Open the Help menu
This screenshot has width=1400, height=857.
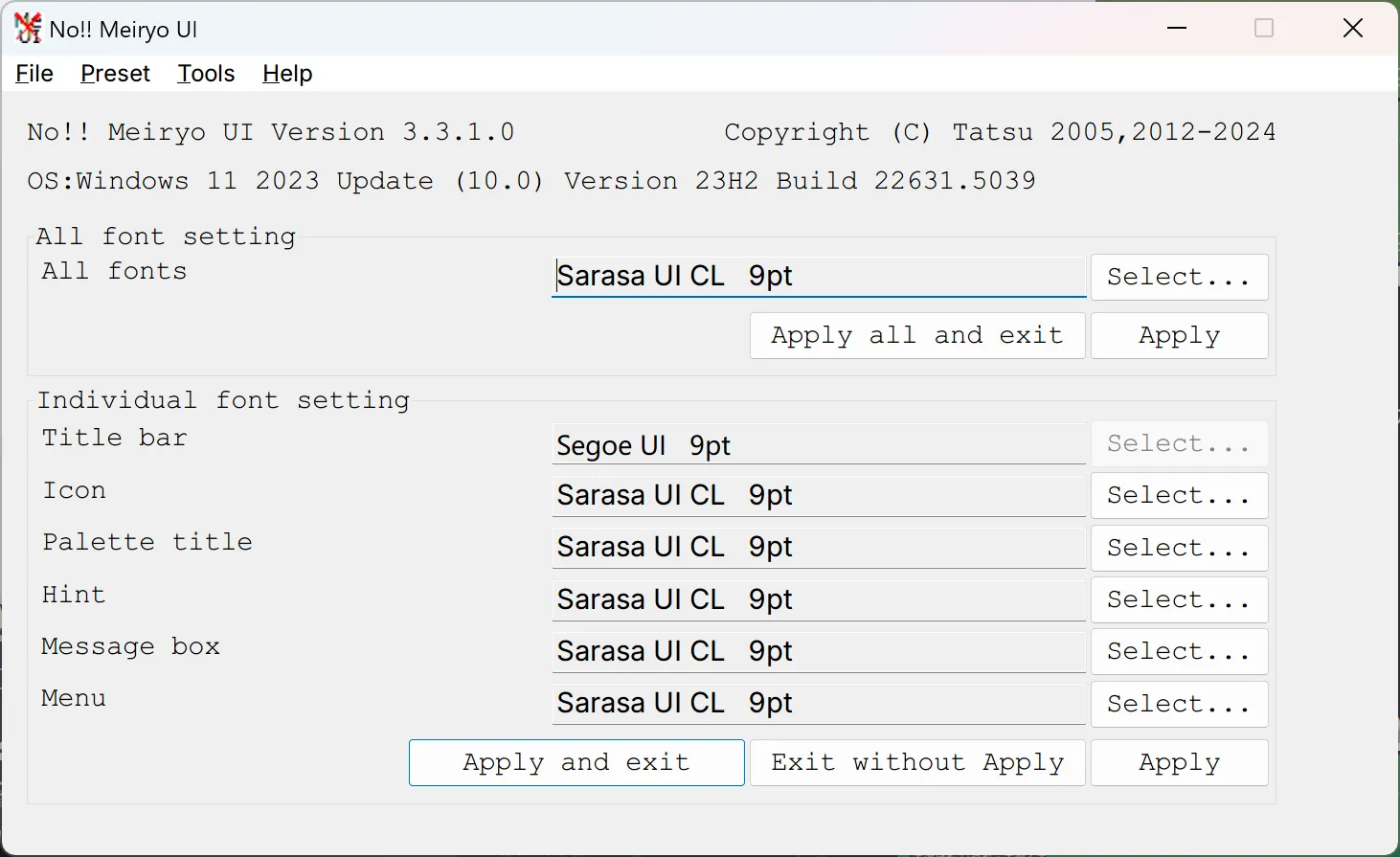pos(287,74)
